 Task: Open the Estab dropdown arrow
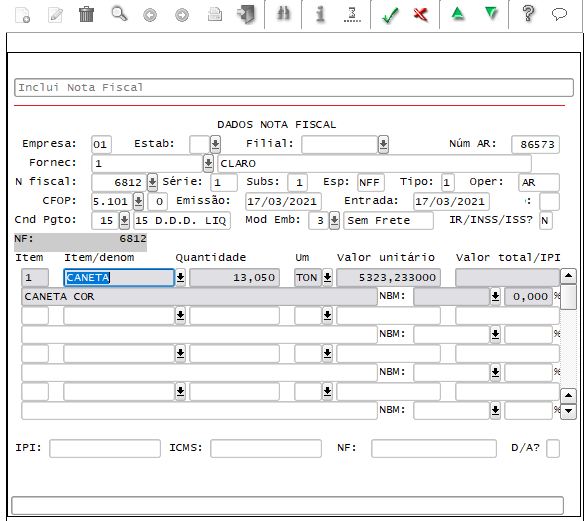(215, 144)
